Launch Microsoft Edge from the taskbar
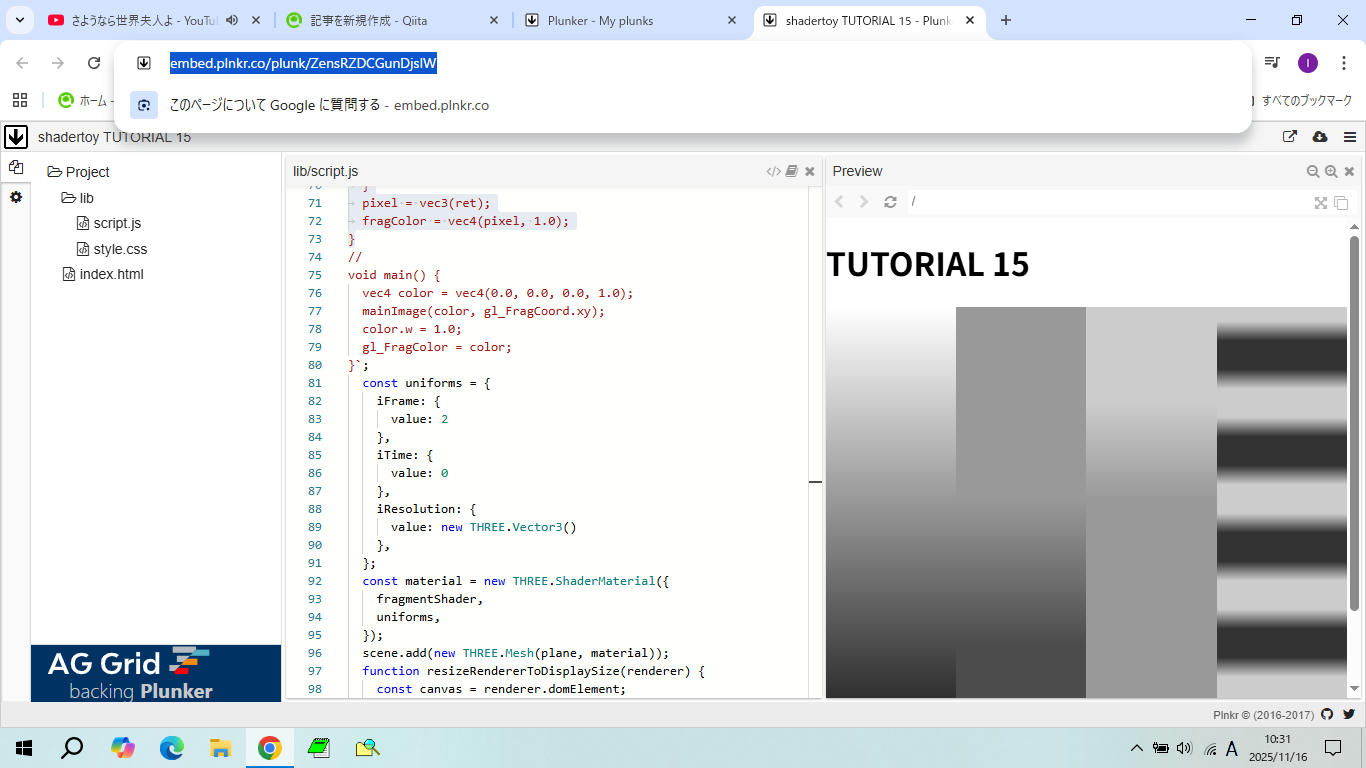Image resolution: width=1366 pixels, height=768 pixels. coord(171,748)
